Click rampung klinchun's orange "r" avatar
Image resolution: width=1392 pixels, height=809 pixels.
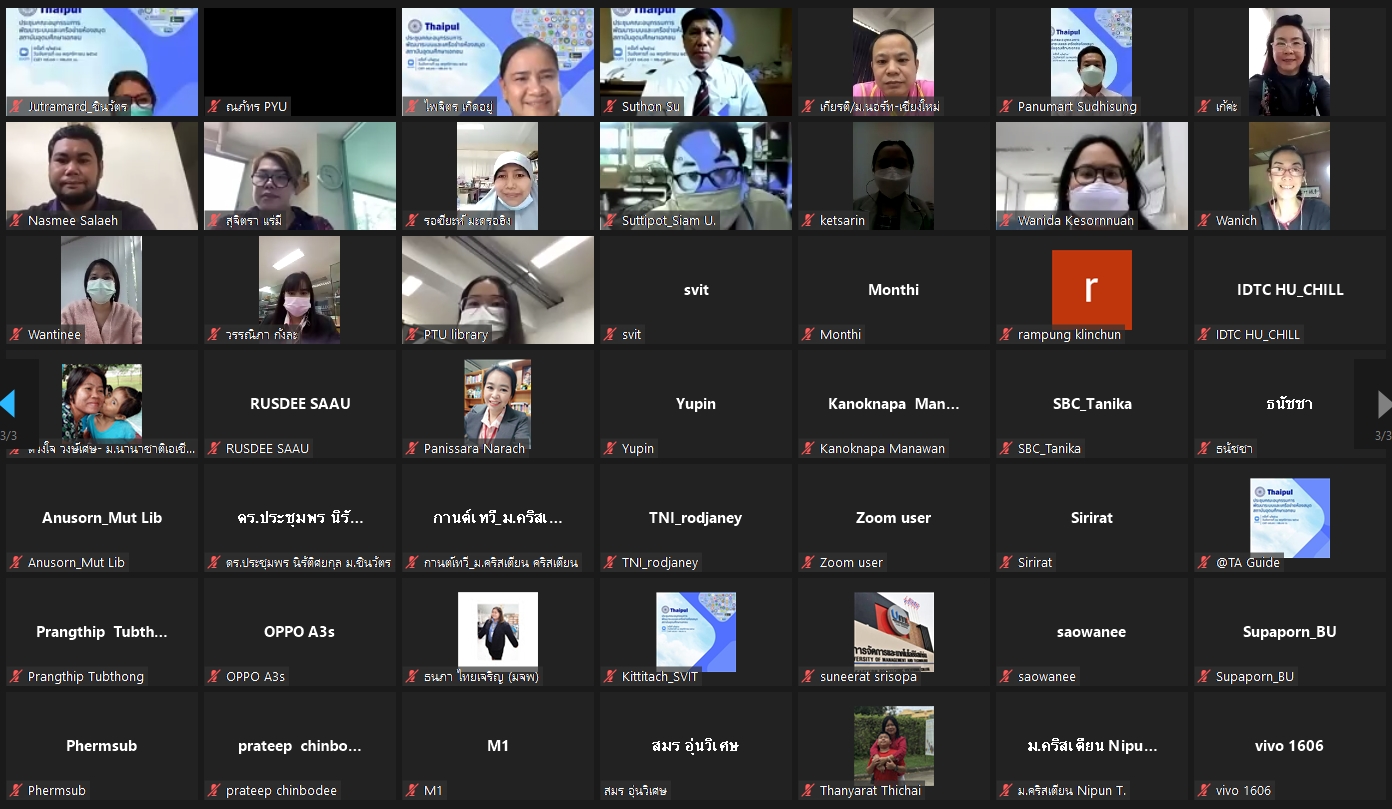[1091, 289]
